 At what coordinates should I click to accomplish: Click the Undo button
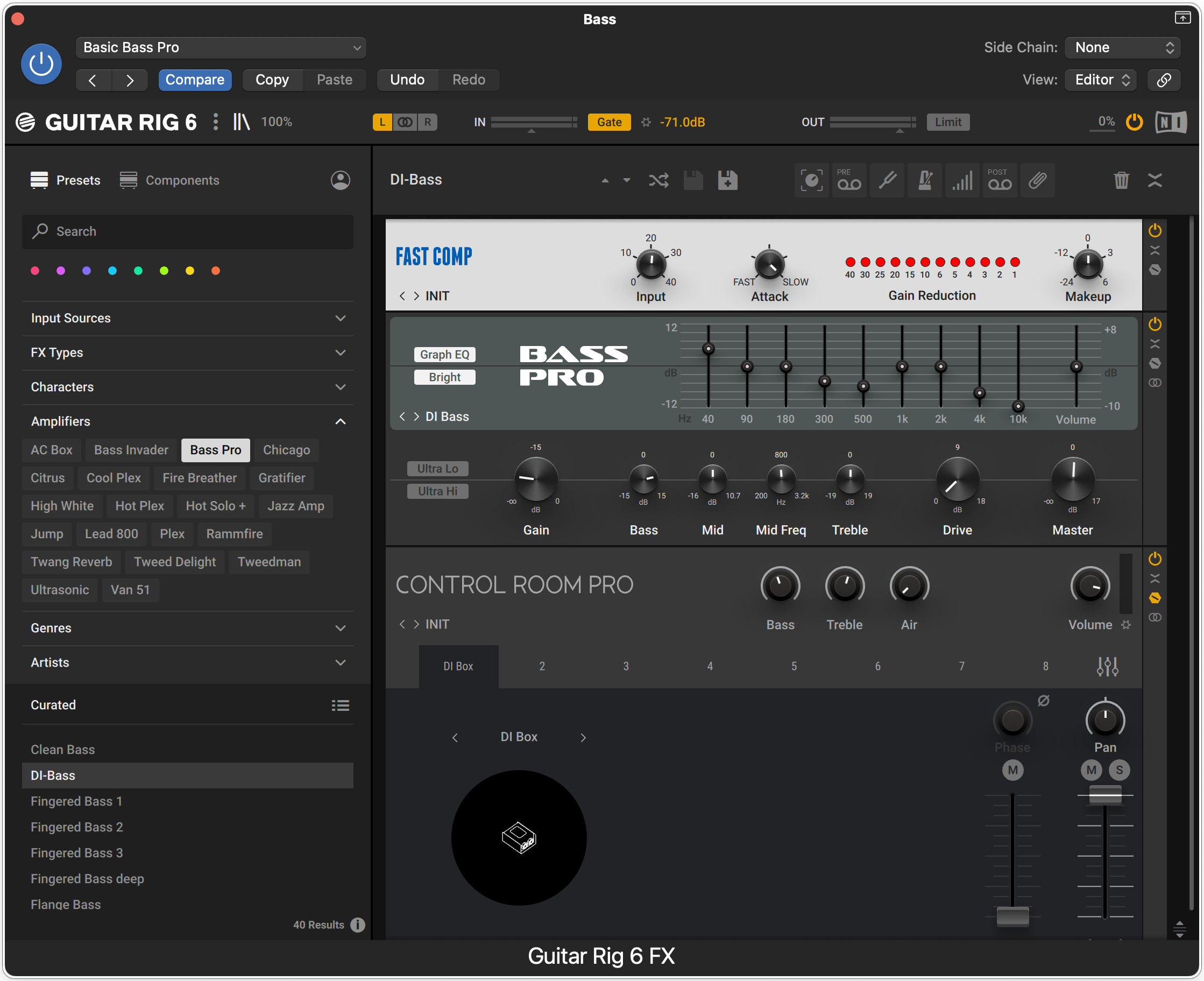coord(407,80)
